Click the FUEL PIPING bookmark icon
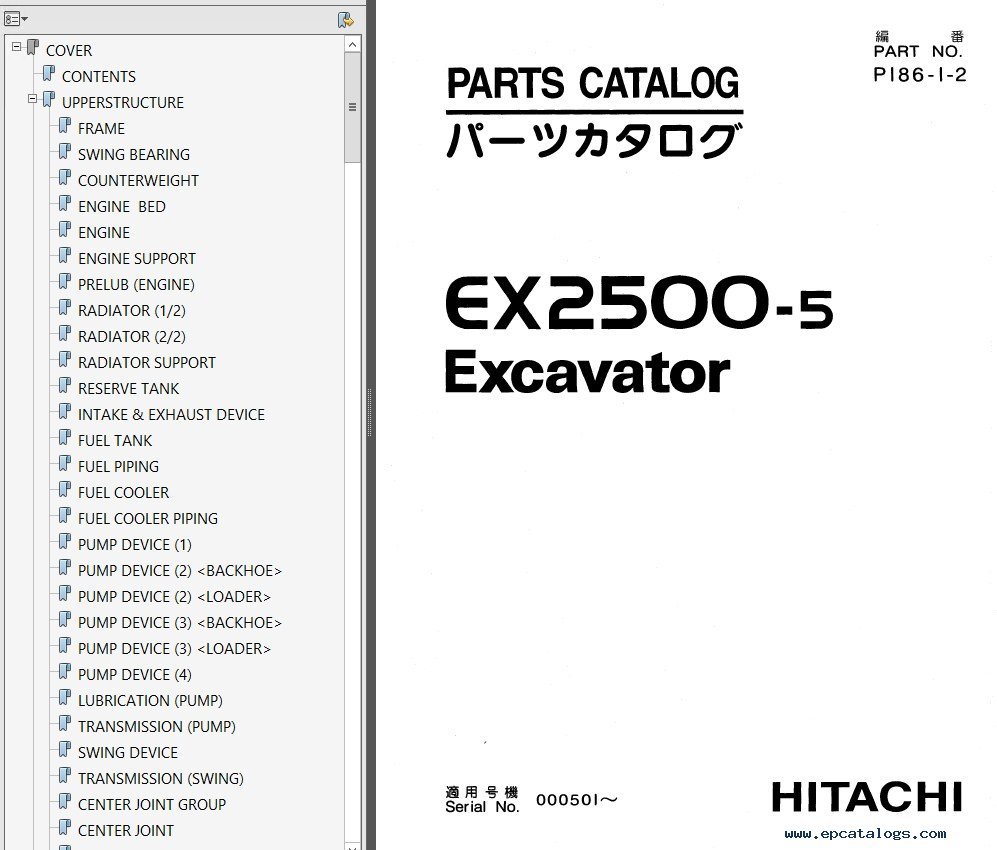This screenshot has width=997, height=850. [64, 465]
